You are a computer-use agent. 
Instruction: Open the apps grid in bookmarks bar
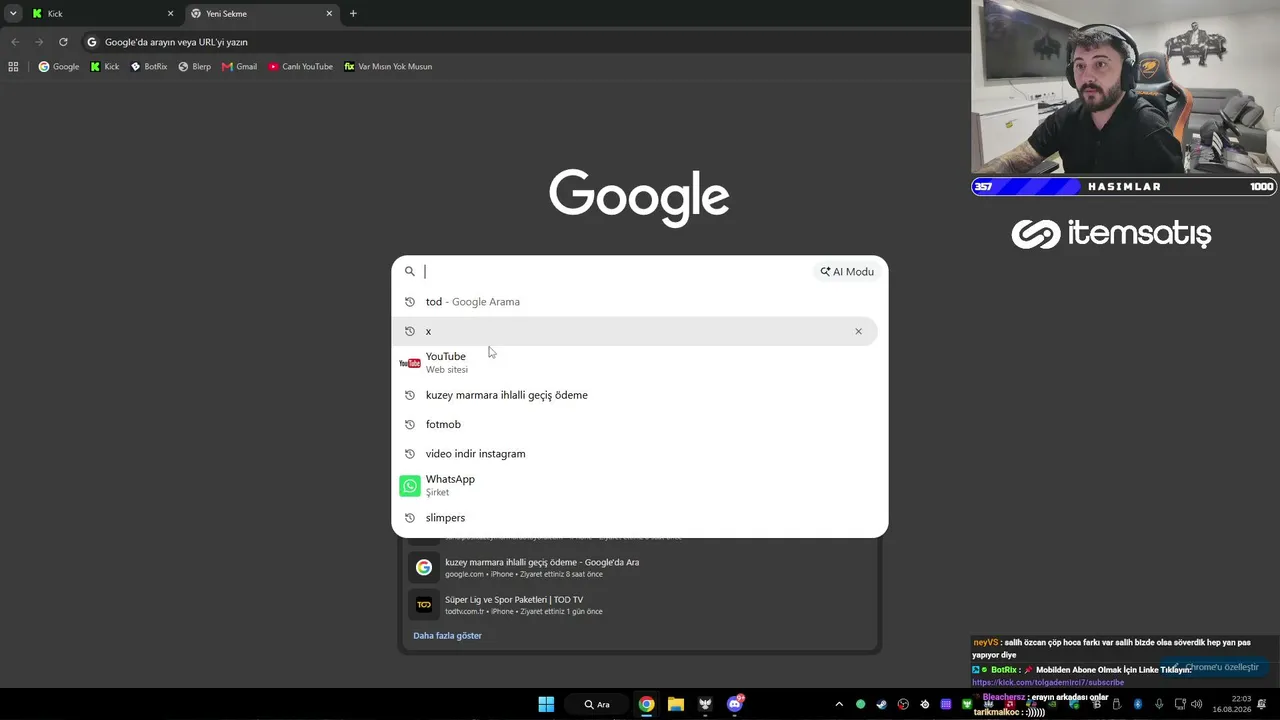click(13, 67)
